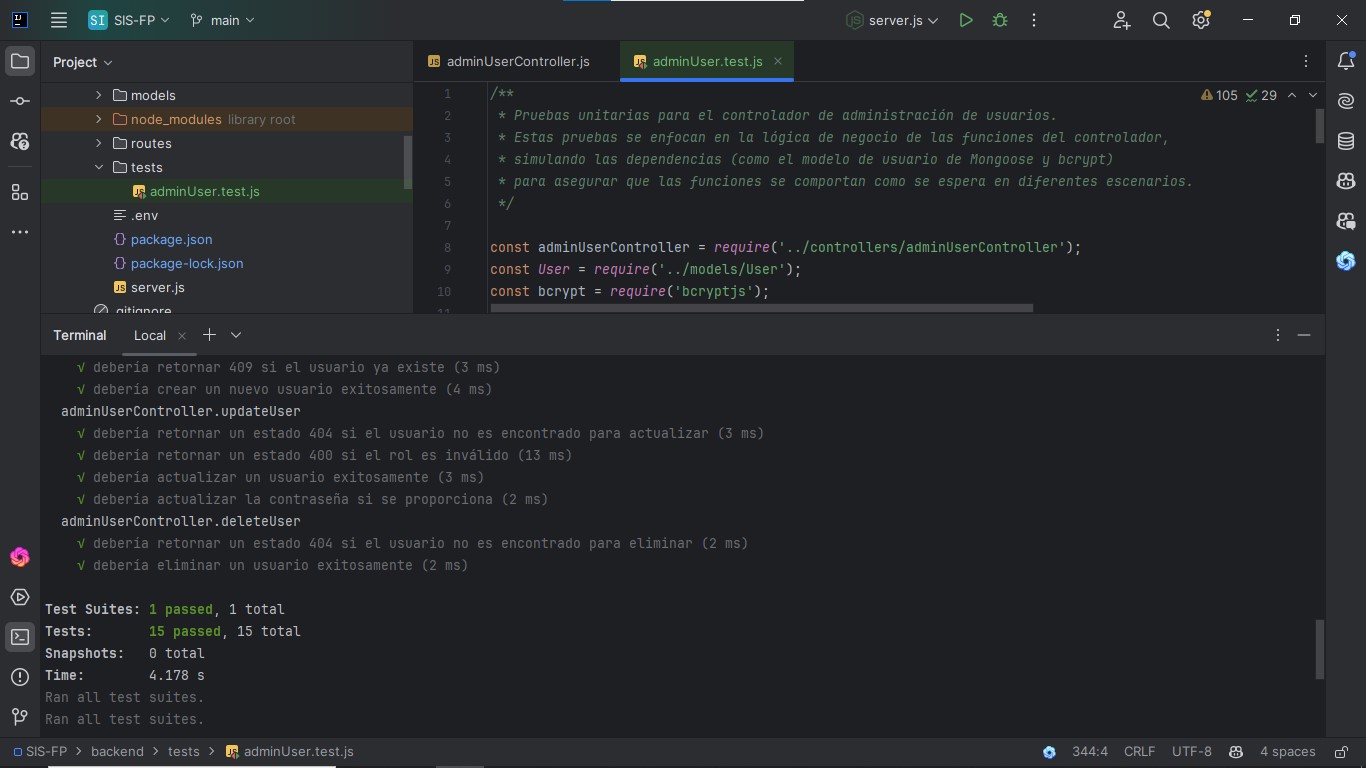Viewport: 1366px width, 768px height.
Task: Click the blue AI status bar icon
Action: click(x=1049, y=752)
